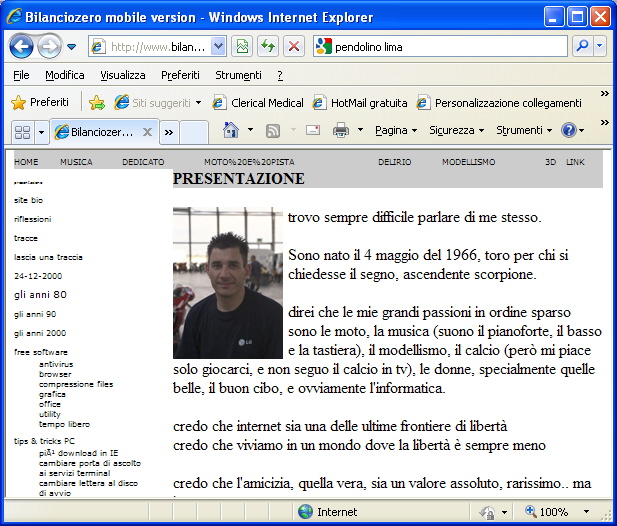Click the Compatibility View icon
617x526 pixels.
click(242, 47)
